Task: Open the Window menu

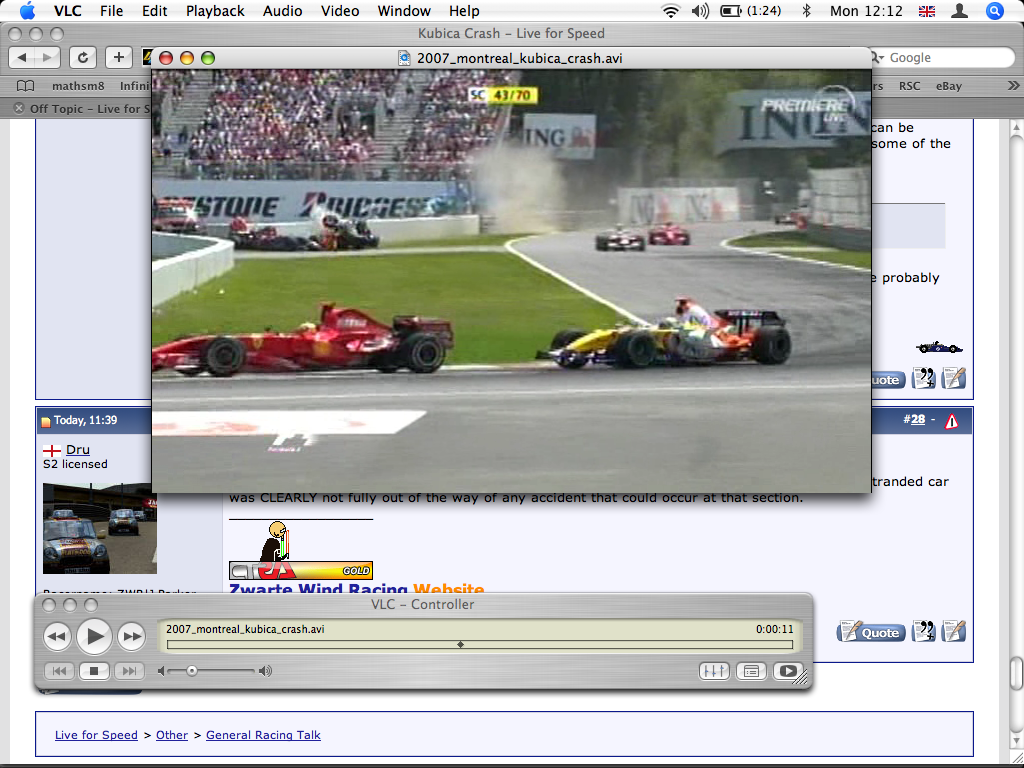Action: click(x=404, y=11)
